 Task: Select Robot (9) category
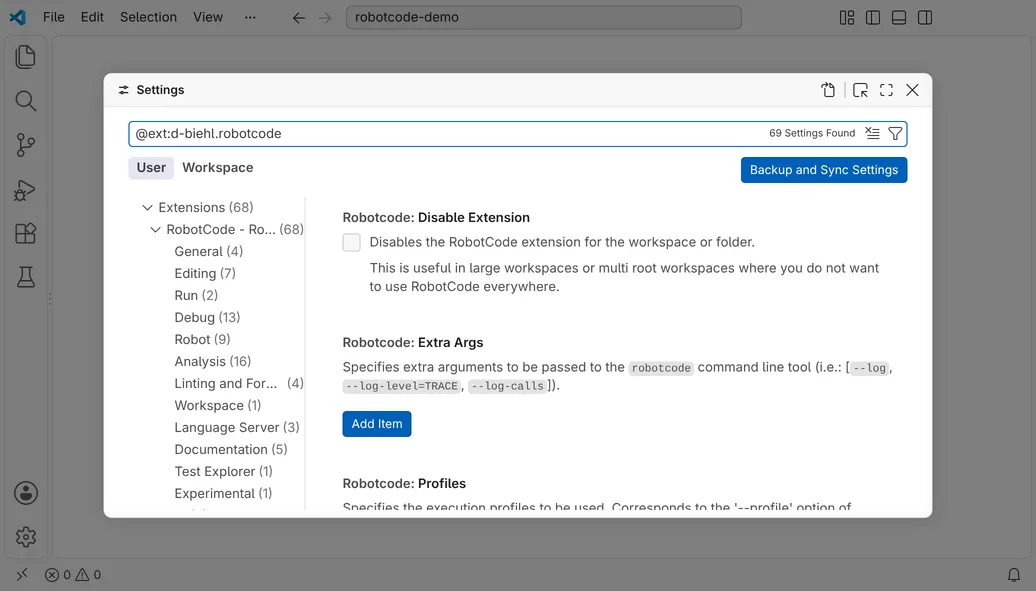[x=202, y=339]
